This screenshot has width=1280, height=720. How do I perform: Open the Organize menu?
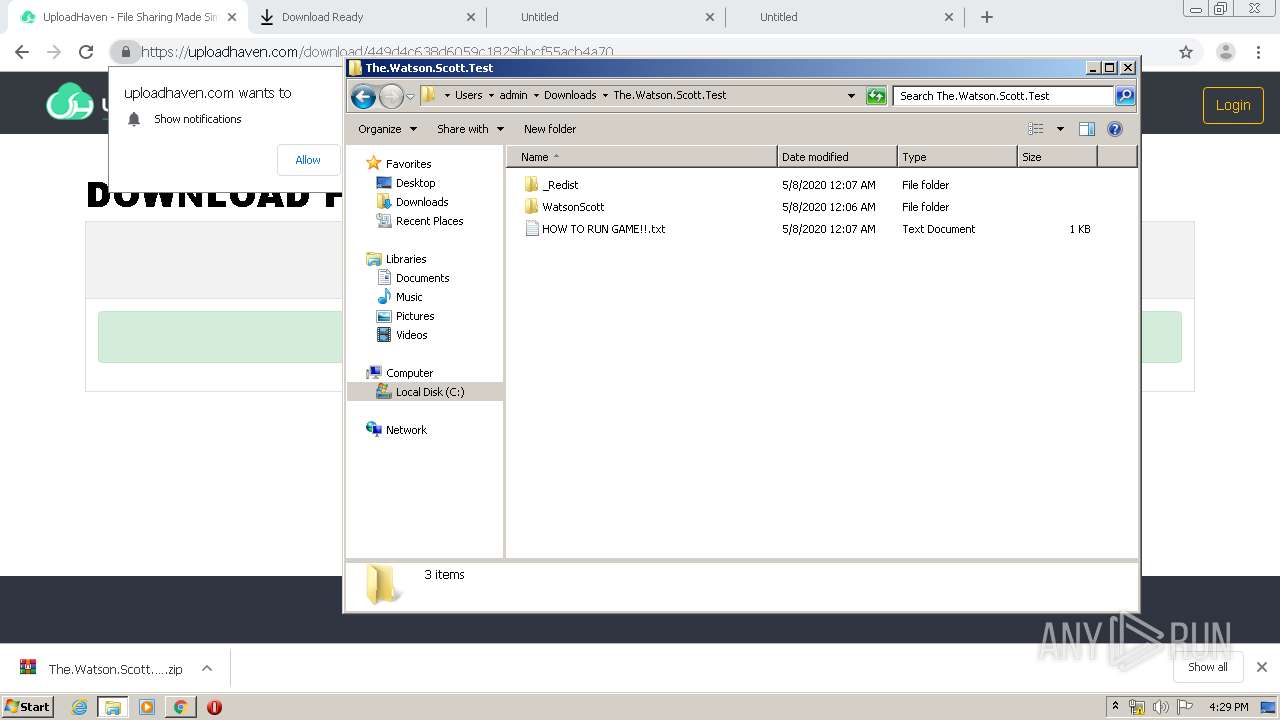coord(387,129)
